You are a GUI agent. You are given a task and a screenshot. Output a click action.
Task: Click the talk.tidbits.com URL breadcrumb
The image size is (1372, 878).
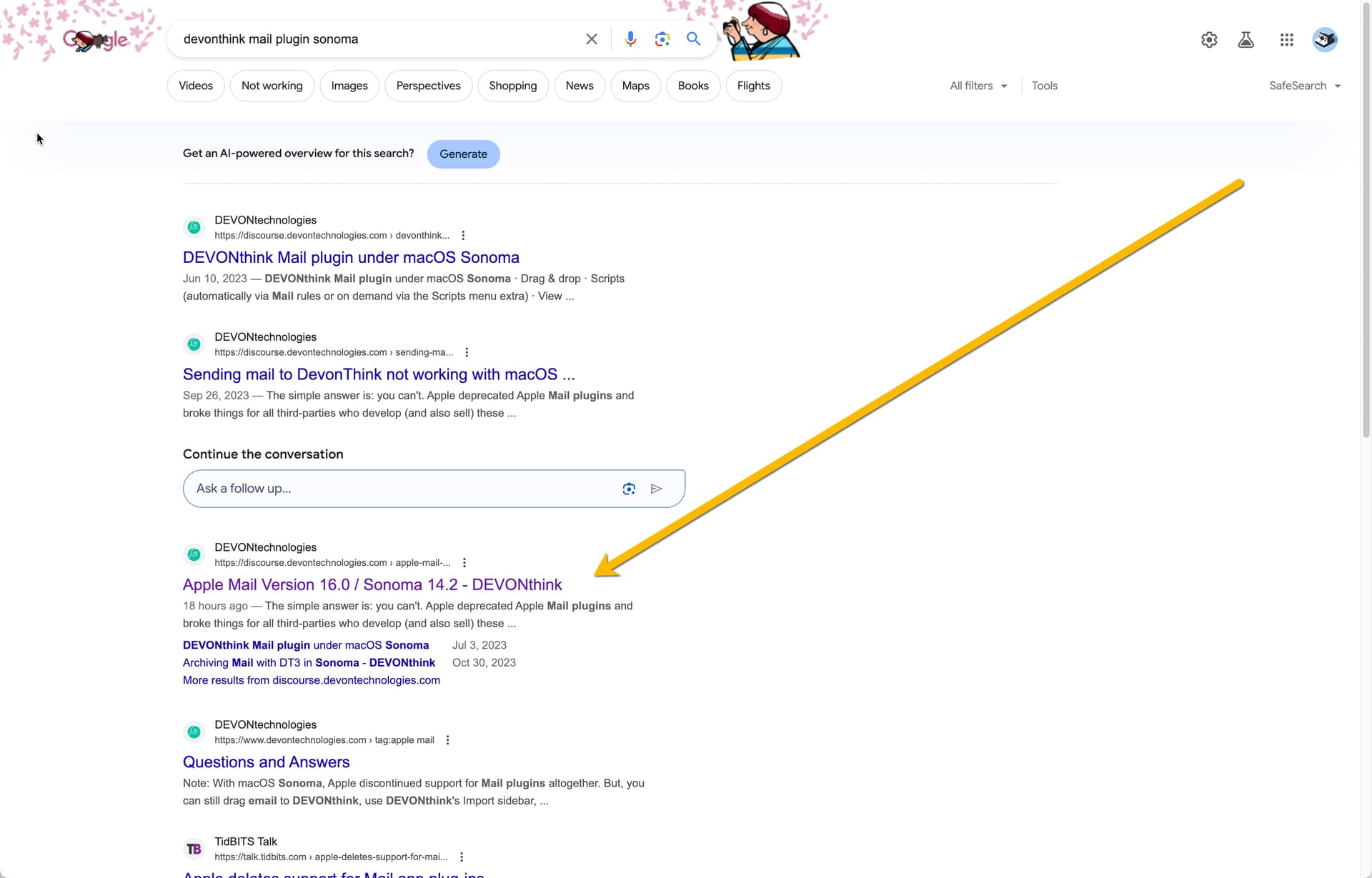click(331, 857)
